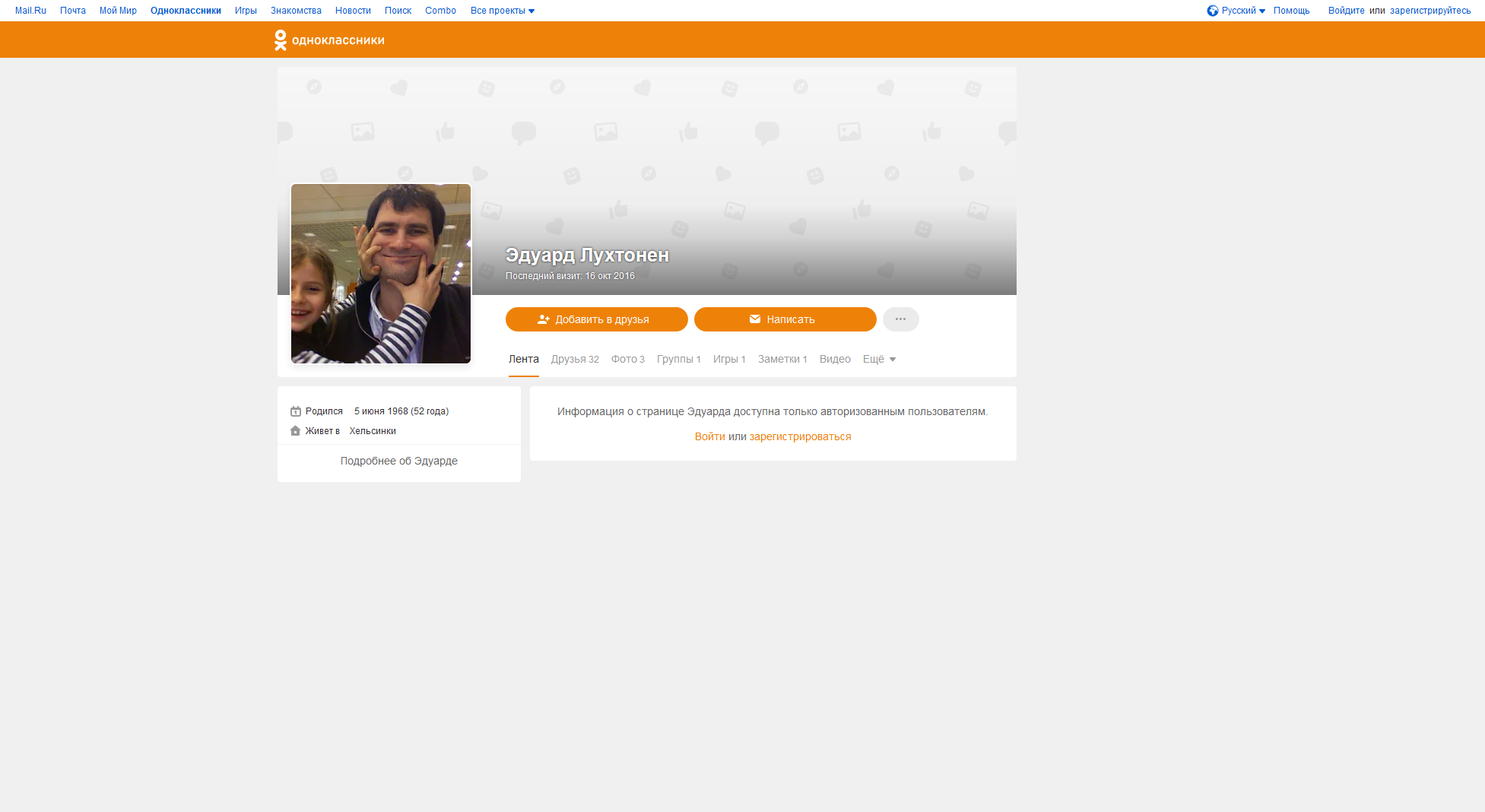Viewport: 1485px width, 812px height.
Task: Click the Odnoklassniki logo icon
Action: click(281, 40)
